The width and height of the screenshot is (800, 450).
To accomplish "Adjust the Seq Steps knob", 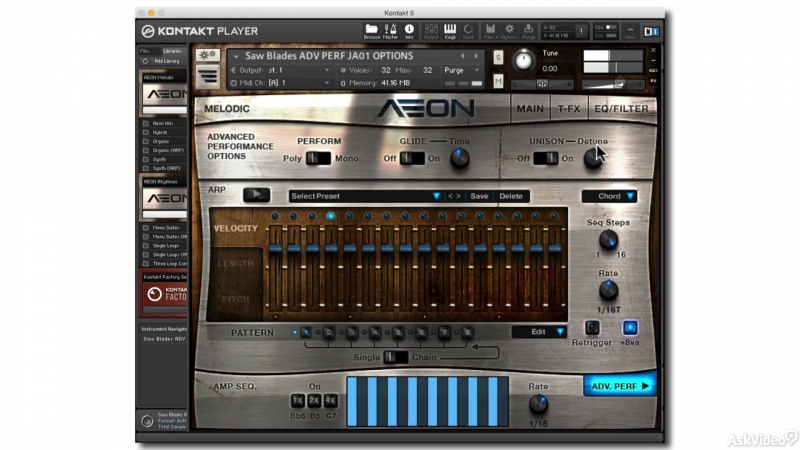I will [x=608, y=240].
